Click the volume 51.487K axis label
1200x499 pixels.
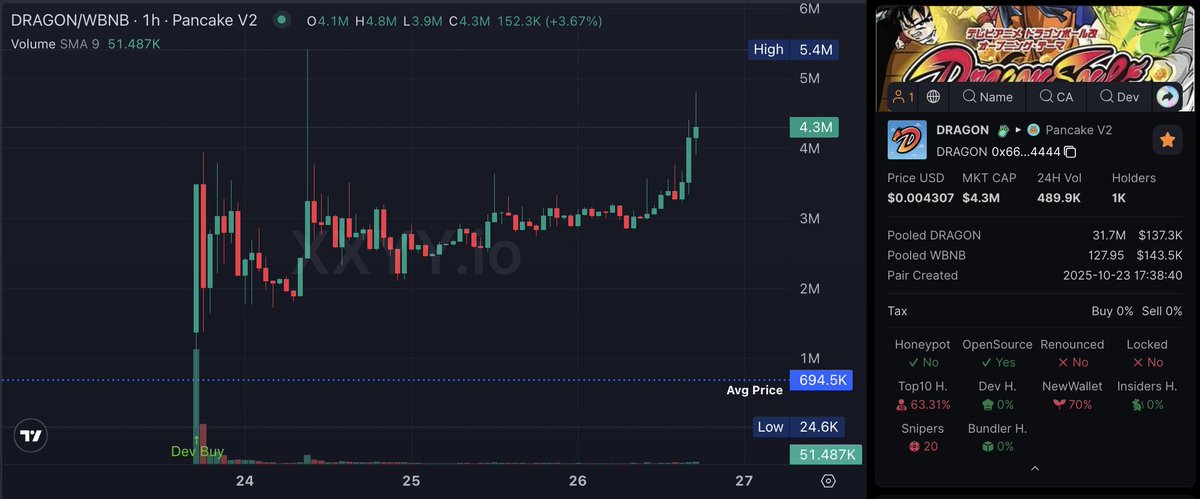pos(823,455)
